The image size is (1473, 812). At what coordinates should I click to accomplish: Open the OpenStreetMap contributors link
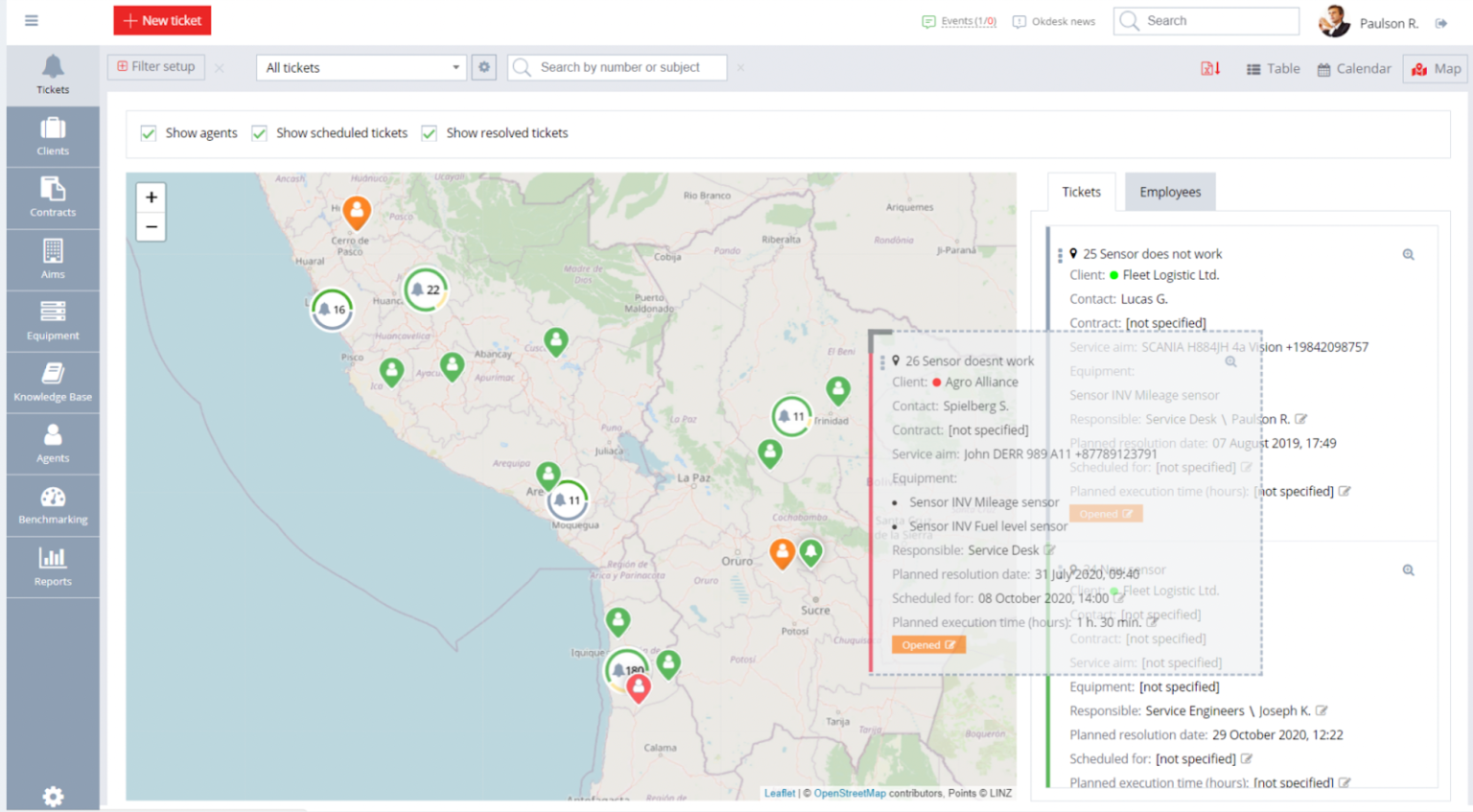(850, 793)
